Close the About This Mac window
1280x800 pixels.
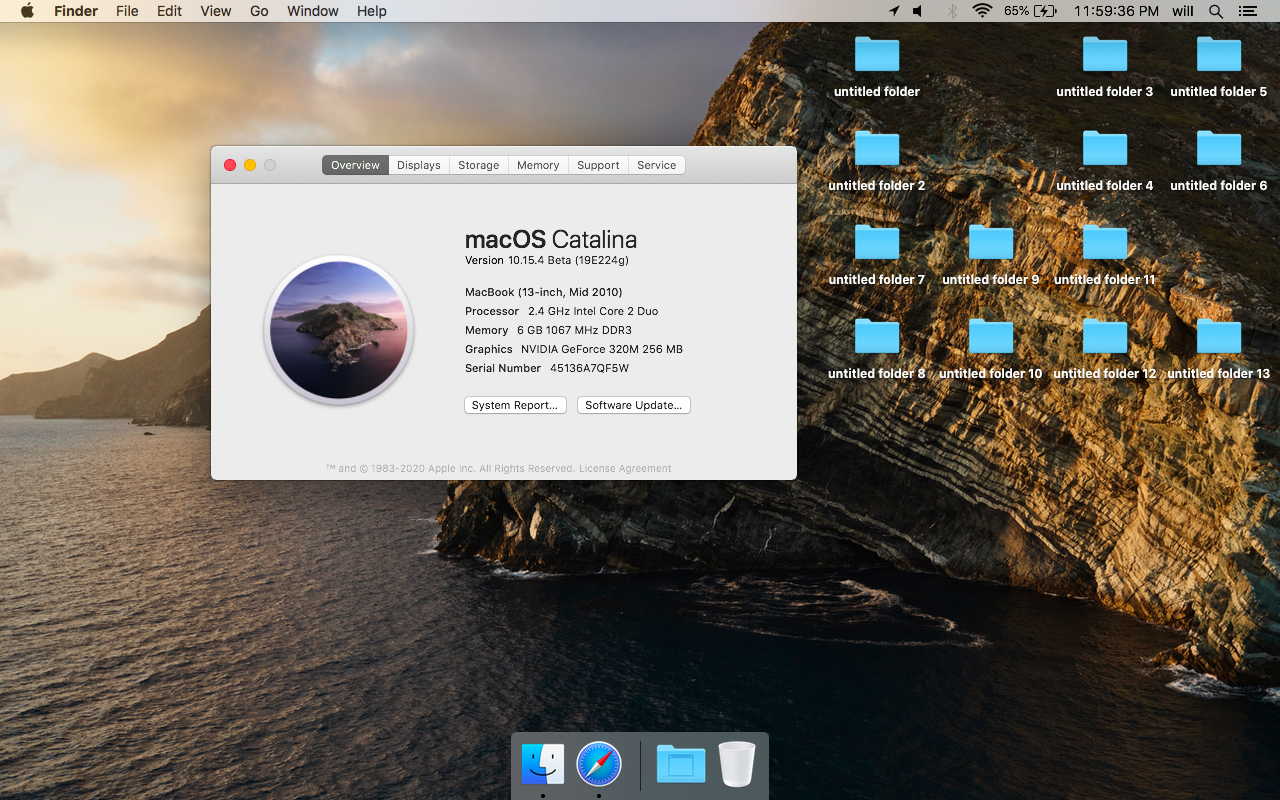(230, 165)
